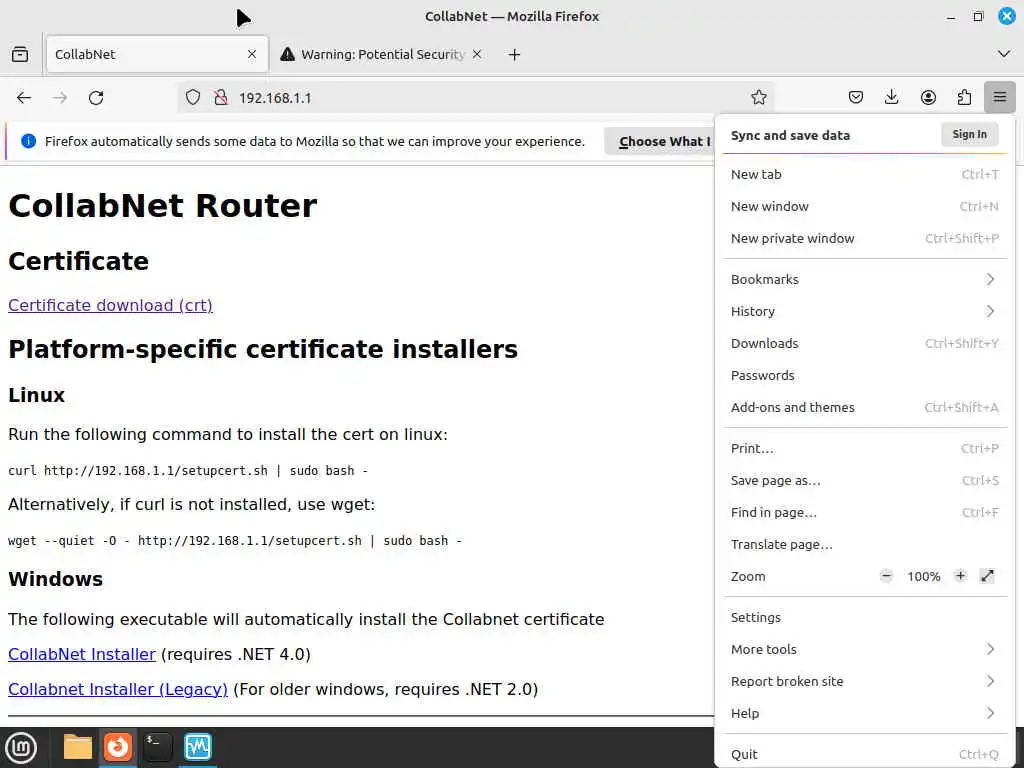The image size is (1024, 768).
Task: Click the Firefox account avatar icon
Action: coord(928,98)
